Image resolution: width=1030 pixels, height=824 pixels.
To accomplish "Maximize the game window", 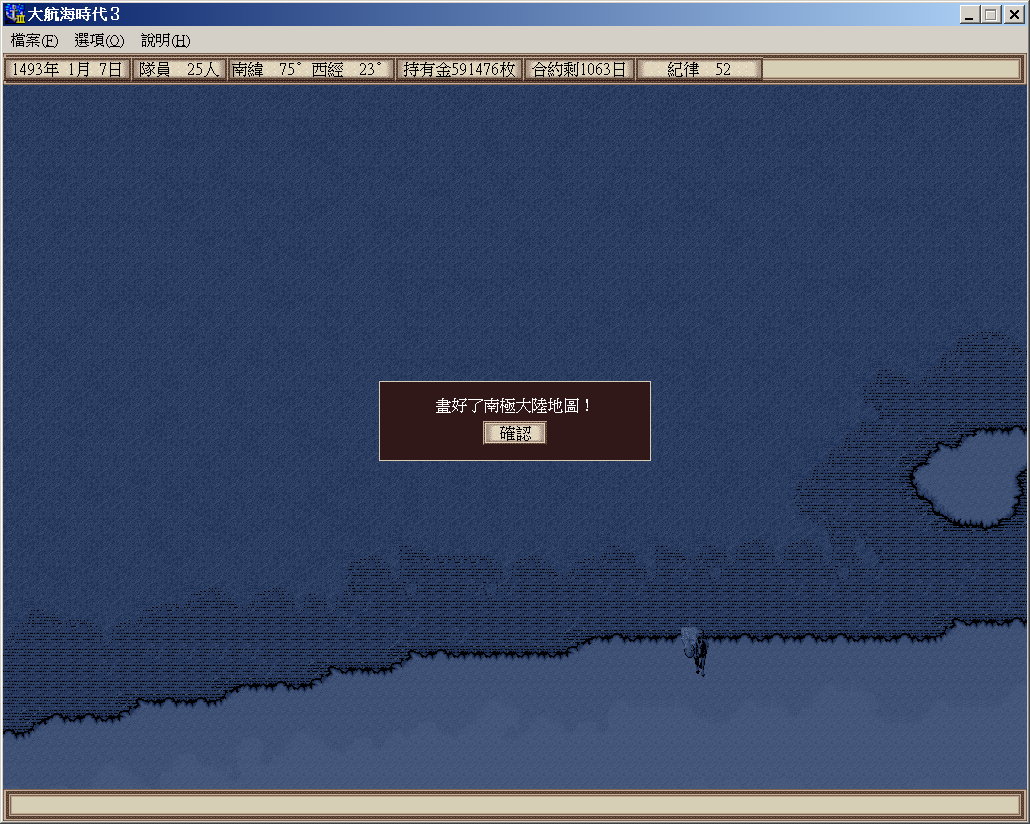I will pyautogui.click(x=990, y=15).
